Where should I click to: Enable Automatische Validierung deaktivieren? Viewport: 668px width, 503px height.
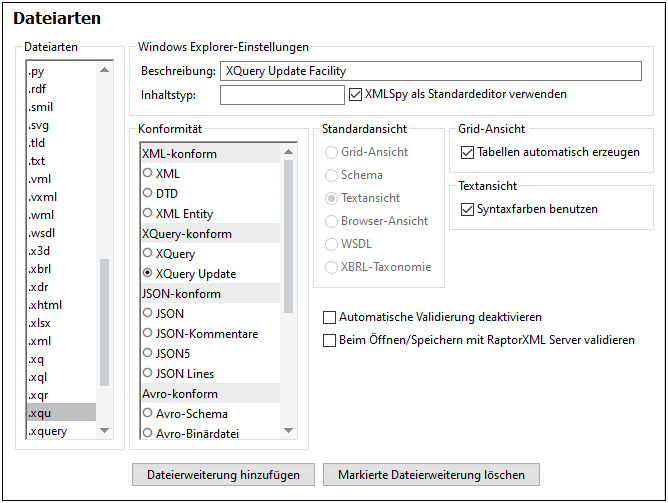pyautogui.click(x=329, y=317)
